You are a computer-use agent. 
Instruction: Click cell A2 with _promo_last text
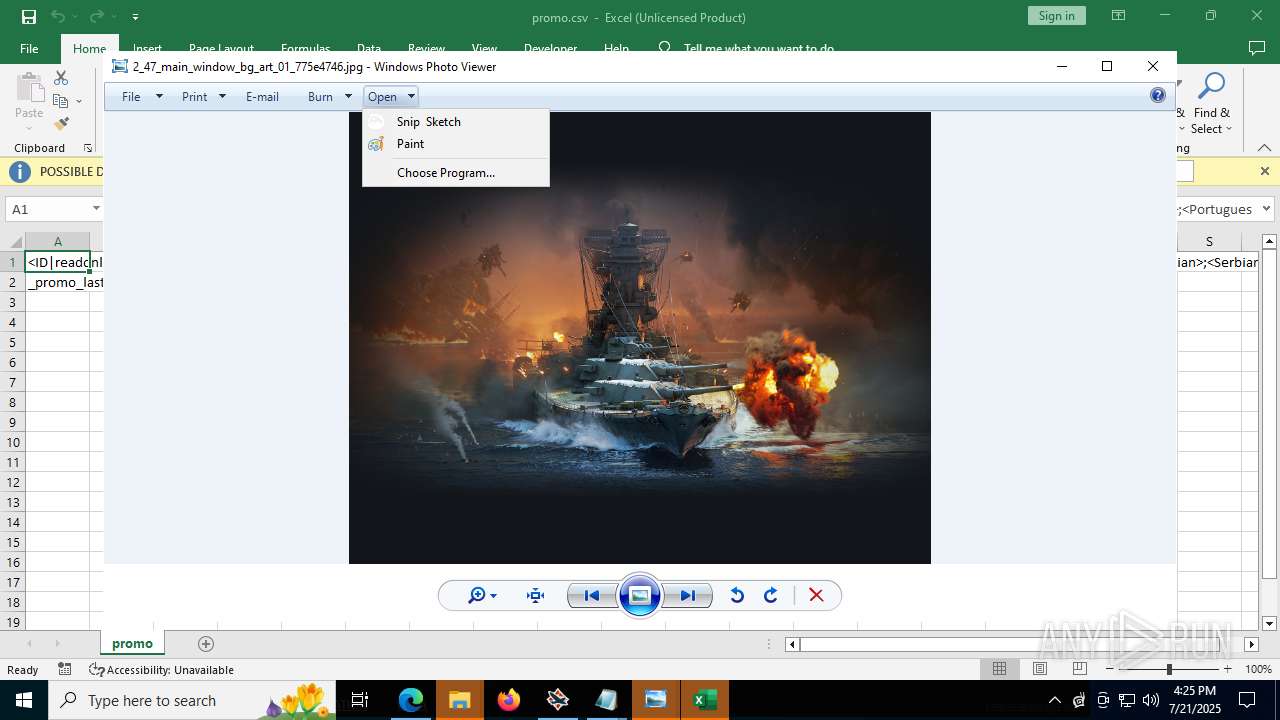[x=58, y=282]
